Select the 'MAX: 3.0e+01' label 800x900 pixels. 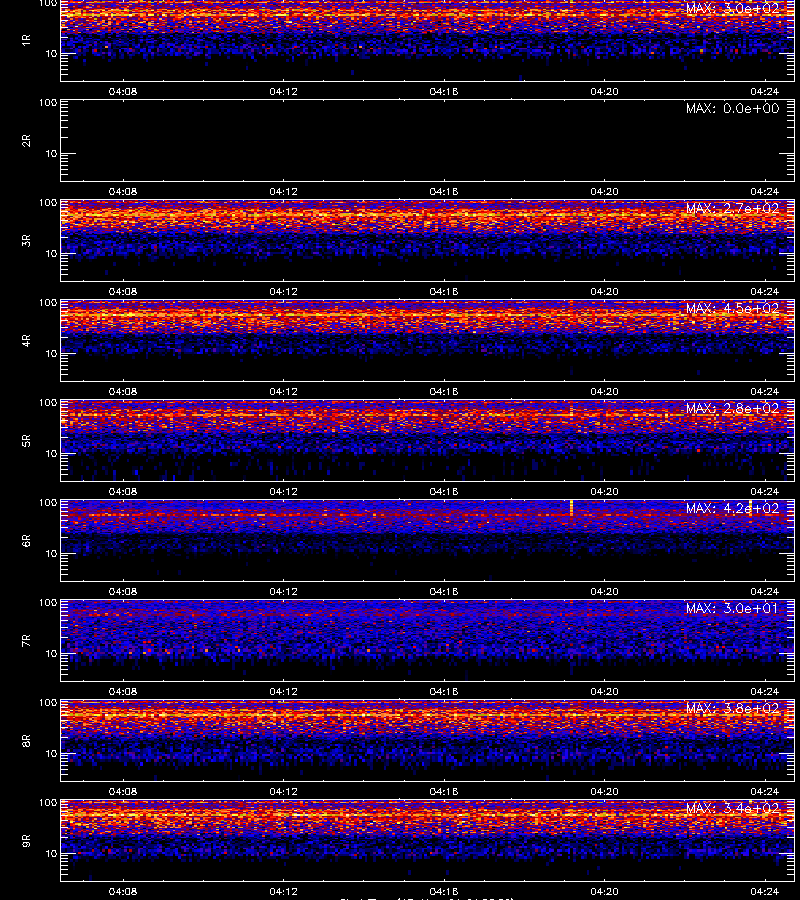[x=732, y=608]
